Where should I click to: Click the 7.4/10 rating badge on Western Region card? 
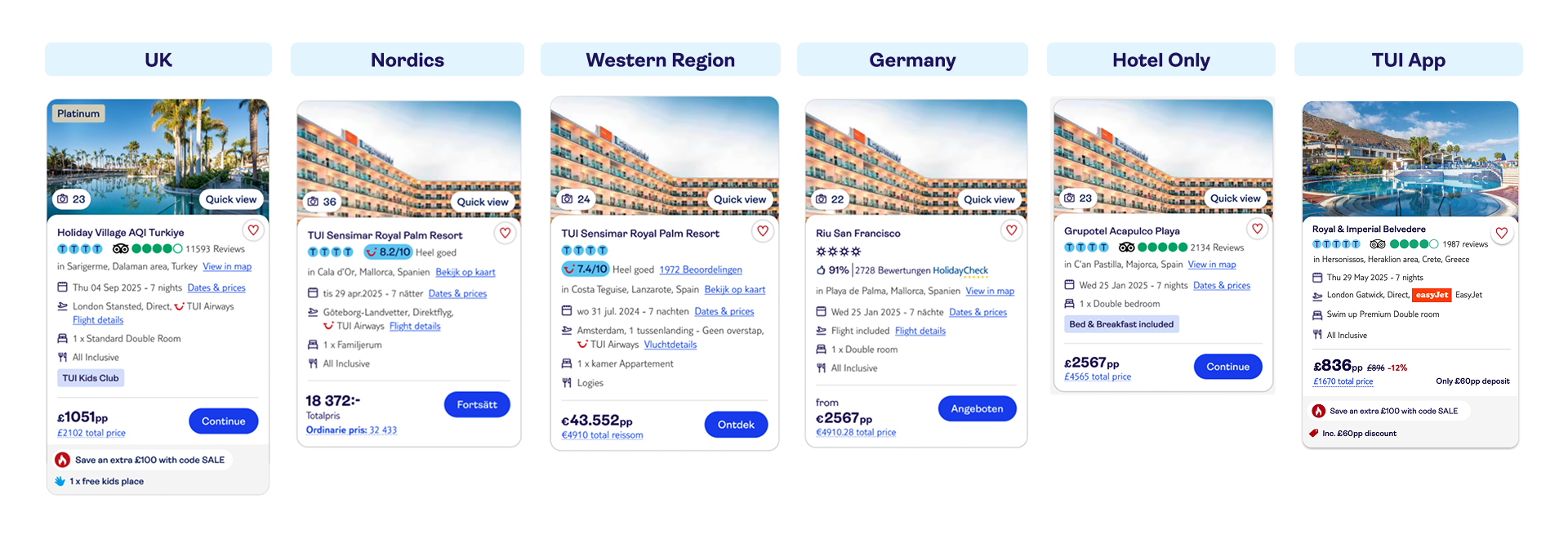pyautogui.click(x=586, y=269)
